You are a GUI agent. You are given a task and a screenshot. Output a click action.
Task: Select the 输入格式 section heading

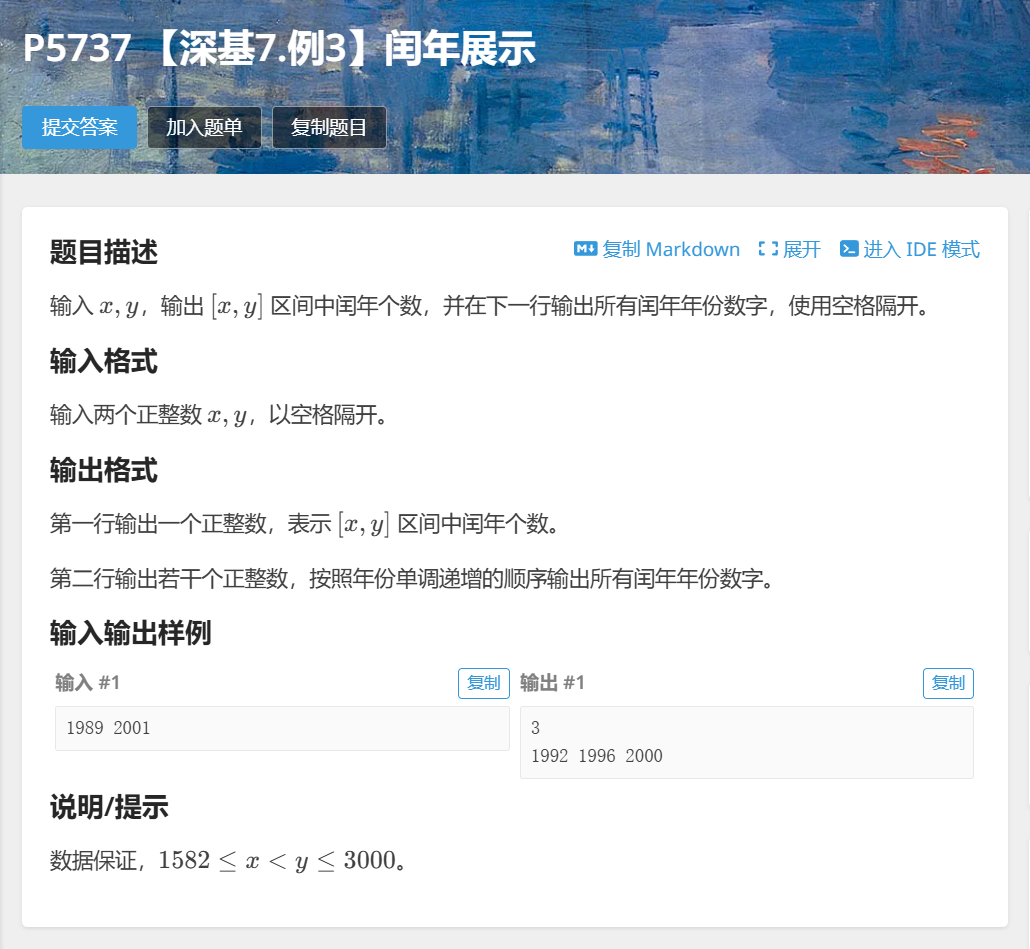tap(104, 361)
